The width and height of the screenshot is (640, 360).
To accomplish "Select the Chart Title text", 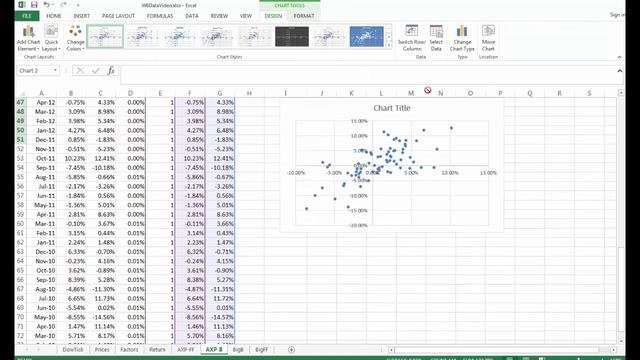I will point(392,108).
